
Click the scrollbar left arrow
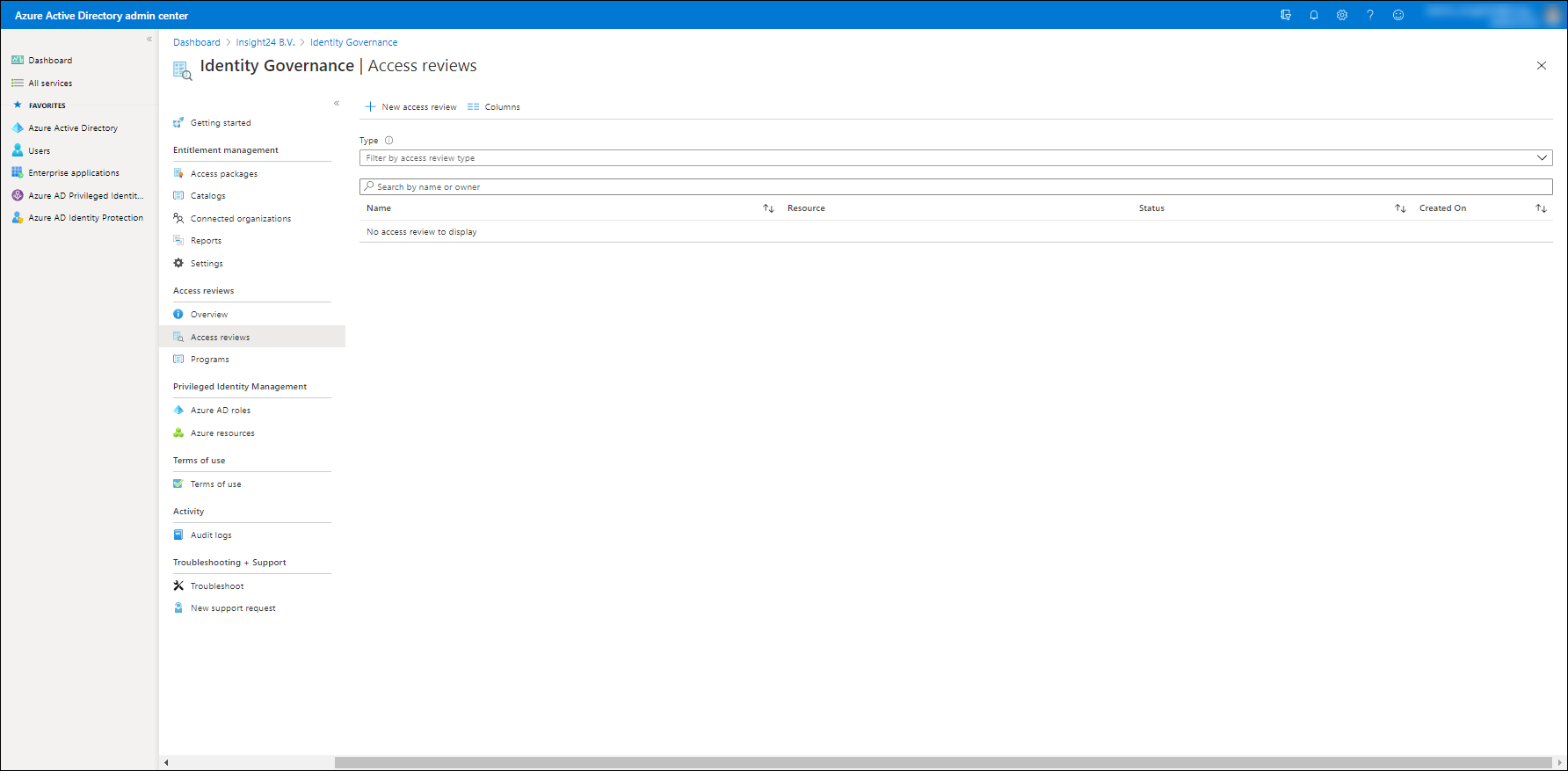click(166, 762)
